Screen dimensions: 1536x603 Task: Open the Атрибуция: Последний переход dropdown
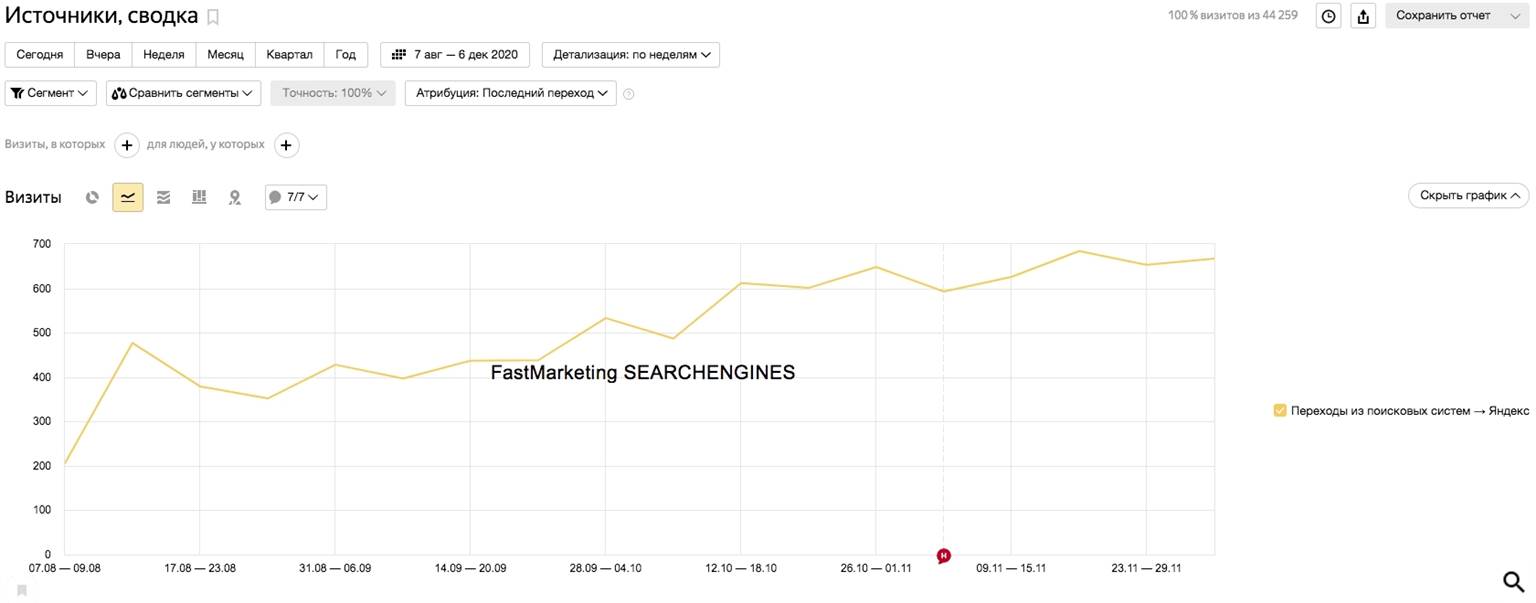click(x=510, y=93)
